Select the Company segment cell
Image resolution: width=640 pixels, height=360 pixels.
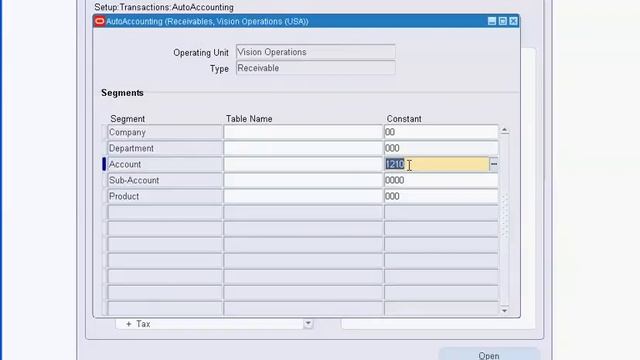pyautogui.click(x=165, y=132)
